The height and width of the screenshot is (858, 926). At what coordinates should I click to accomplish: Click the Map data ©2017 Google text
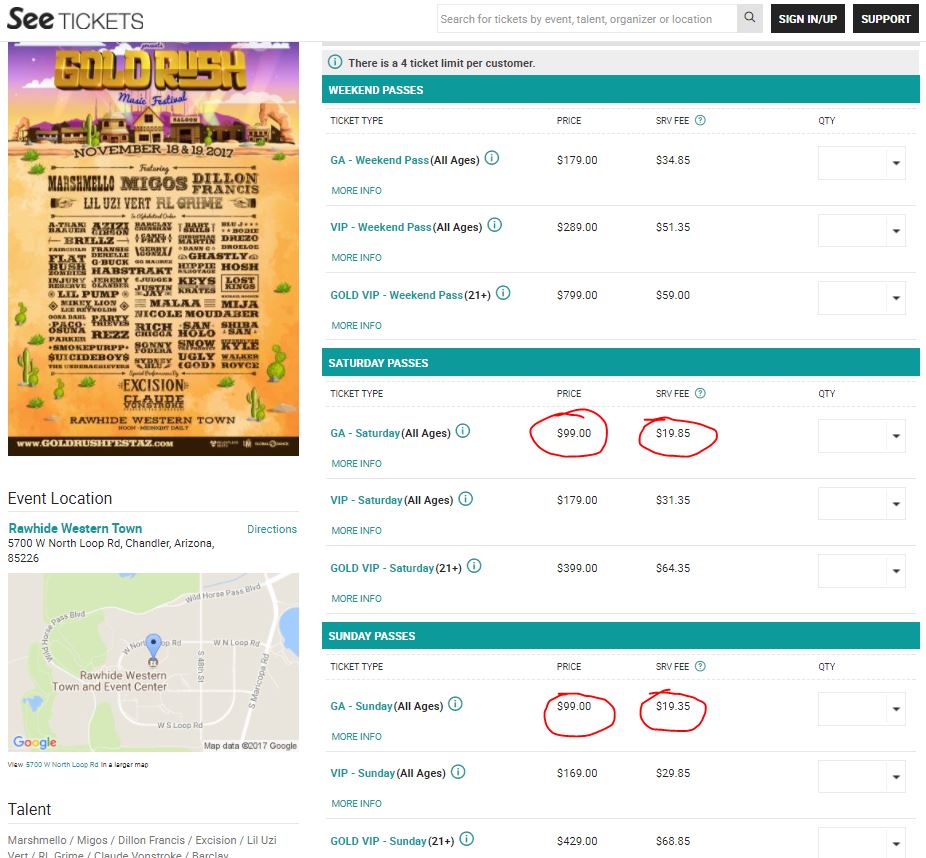tap(250, 746)
